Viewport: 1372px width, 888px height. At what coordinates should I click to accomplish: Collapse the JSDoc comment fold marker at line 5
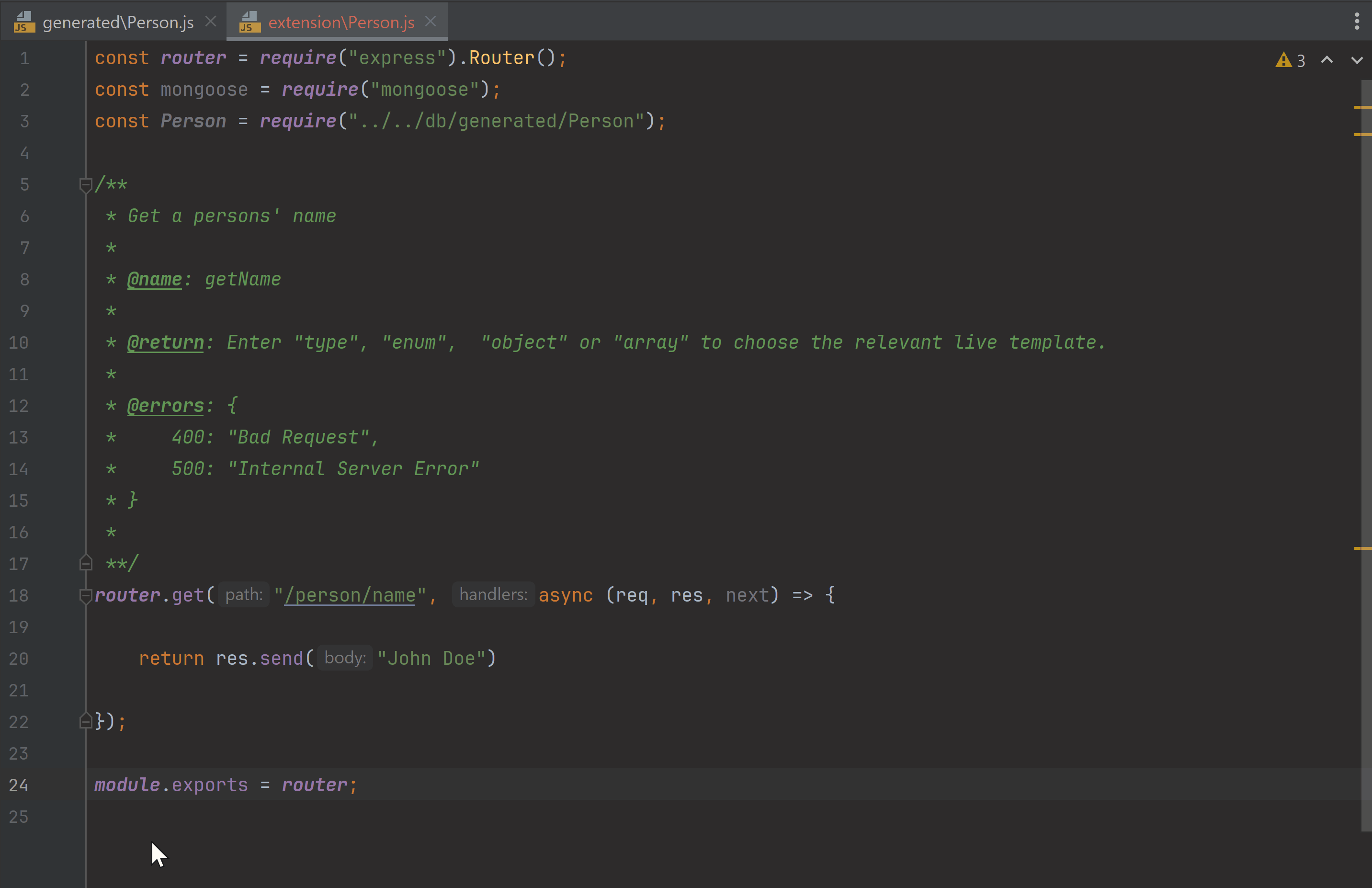click(x=86, y=185)
